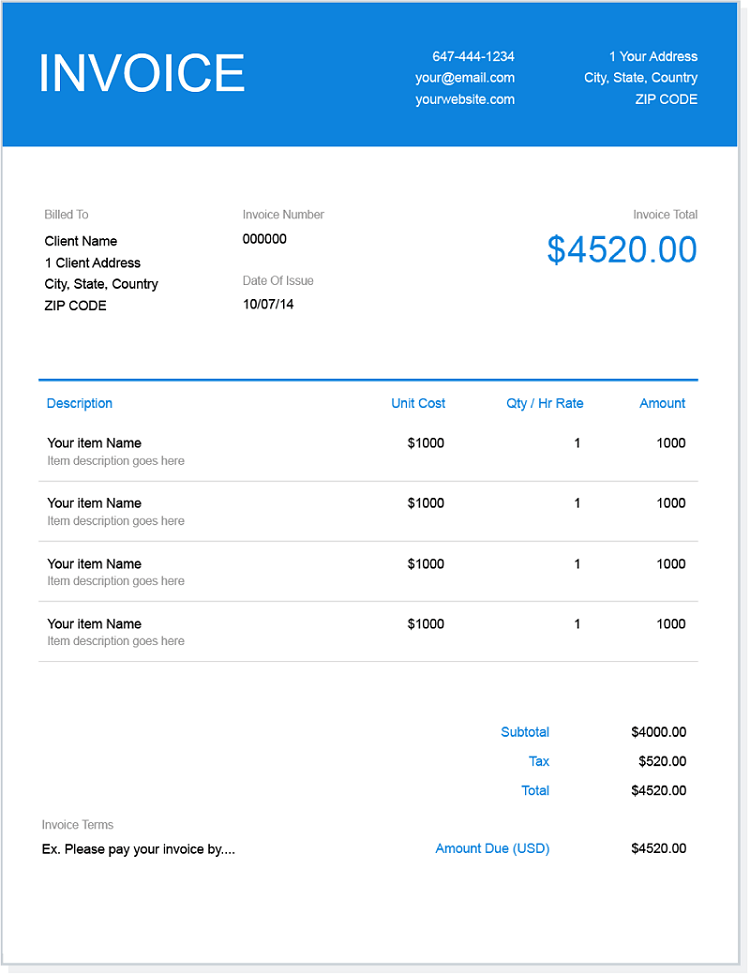Click the Unit Cost column header
The image size is (750, 974).
tap(418, 403)
